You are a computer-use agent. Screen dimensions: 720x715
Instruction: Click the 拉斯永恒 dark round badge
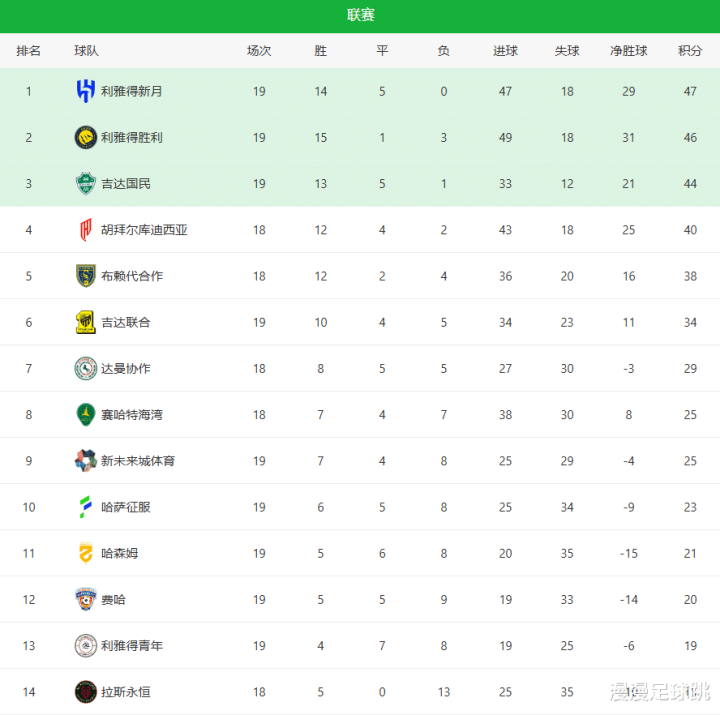pyautogui.click(x=85, y=691)
